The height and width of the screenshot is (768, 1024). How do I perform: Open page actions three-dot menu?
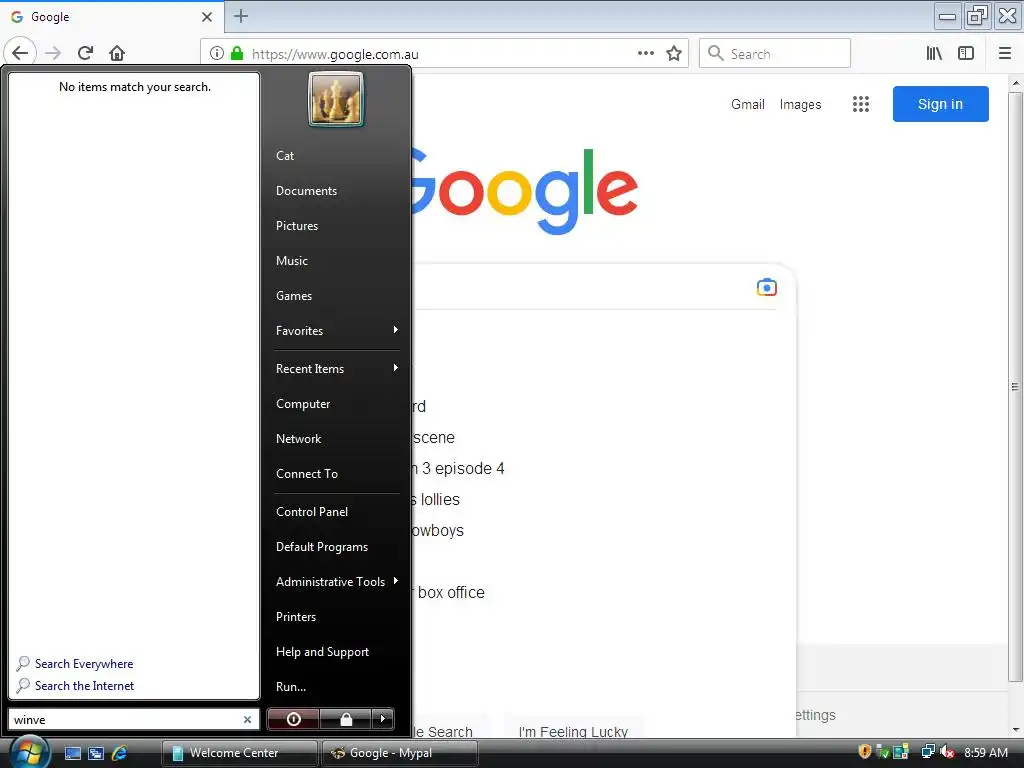point(645,54)
